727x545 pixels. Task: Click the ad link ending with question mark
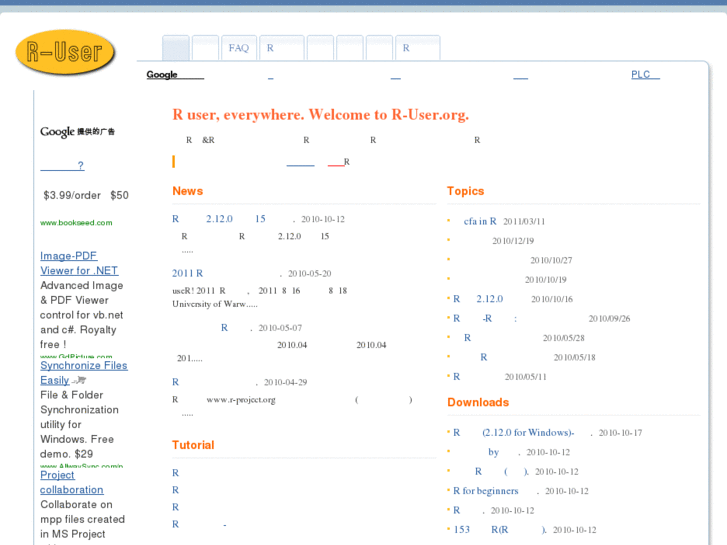62,166
